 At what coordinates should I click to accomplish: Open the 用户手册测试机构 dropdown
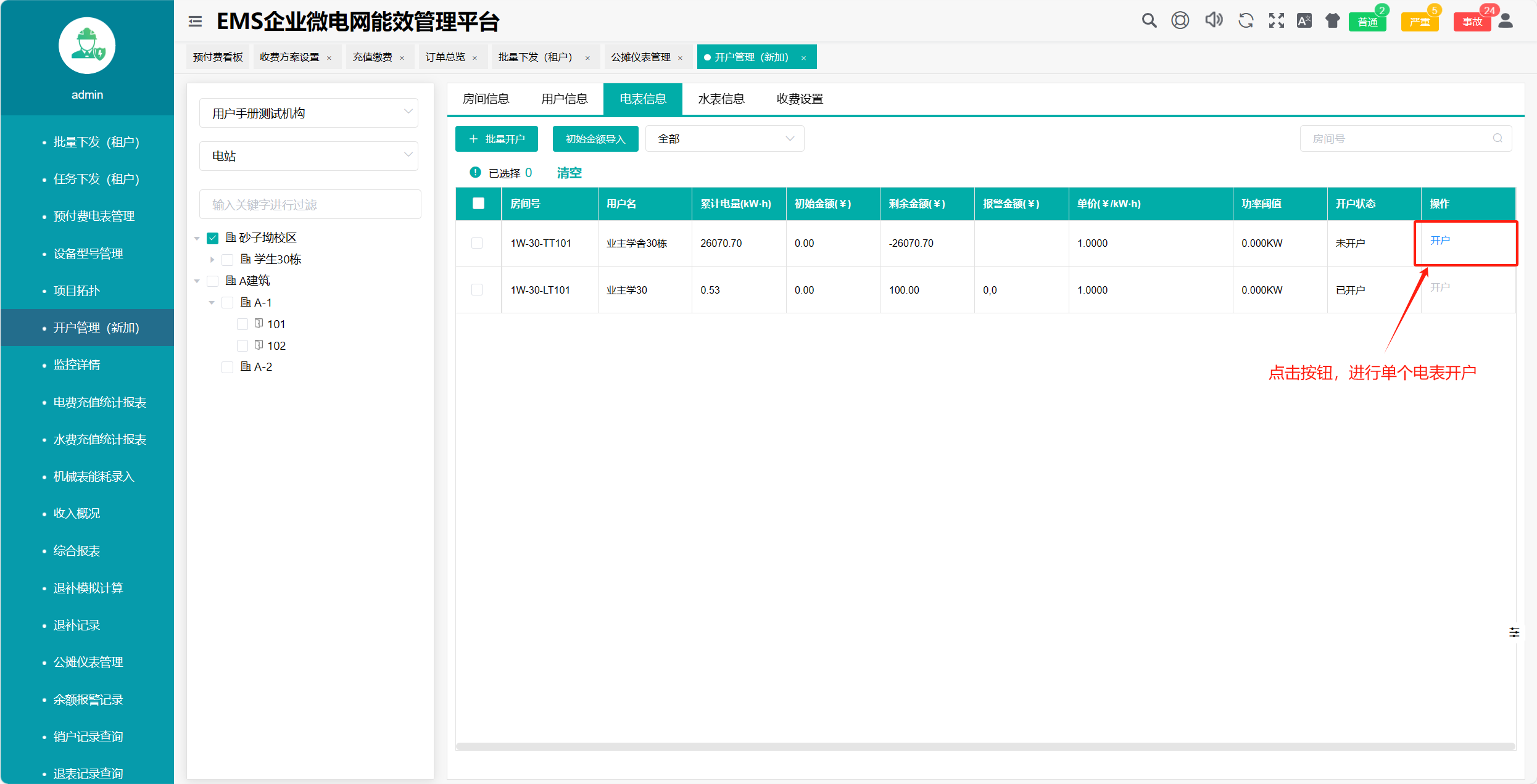pyautogui.click(x=309, y=113)
